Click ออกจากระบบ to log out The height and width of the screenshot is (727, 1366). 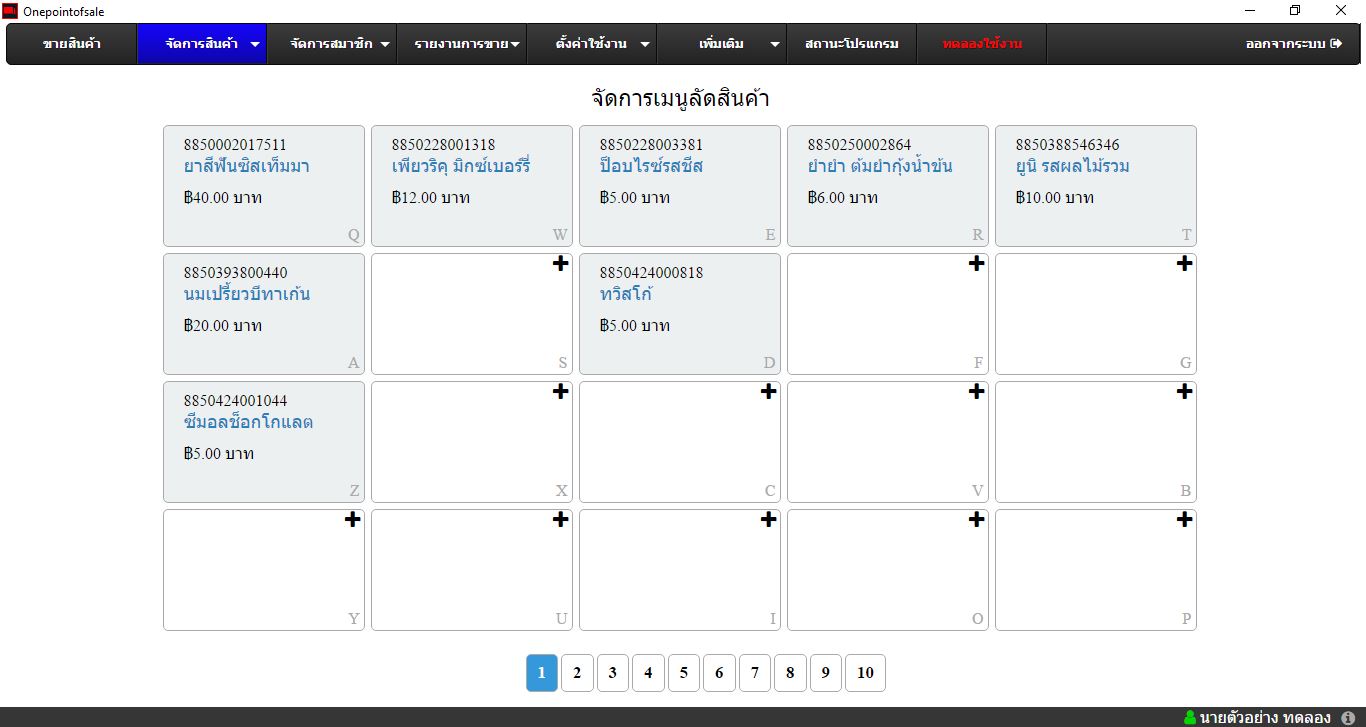1293,44
